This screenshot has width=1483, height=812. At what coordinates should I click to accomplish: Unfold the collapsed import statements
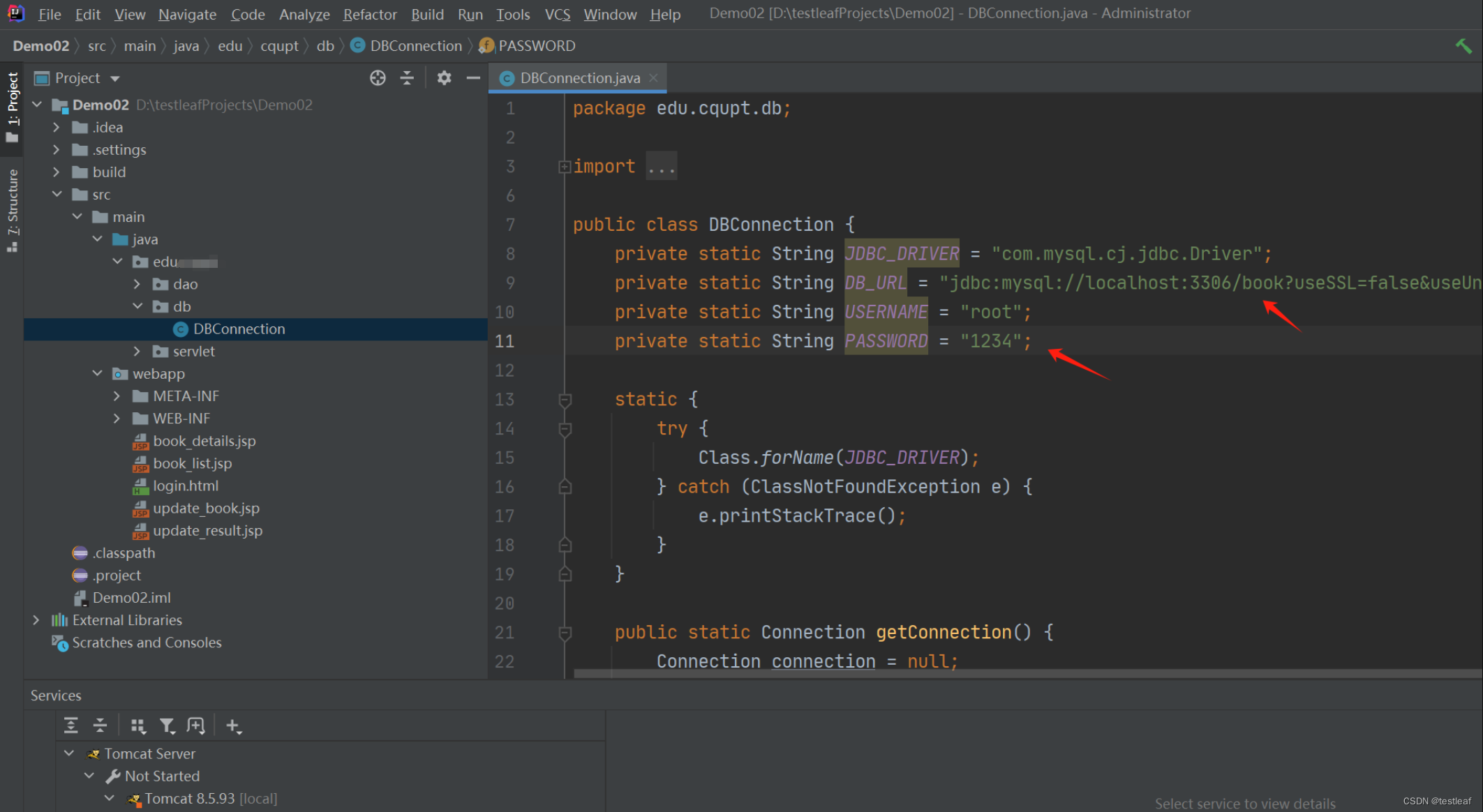pos(564,167)
